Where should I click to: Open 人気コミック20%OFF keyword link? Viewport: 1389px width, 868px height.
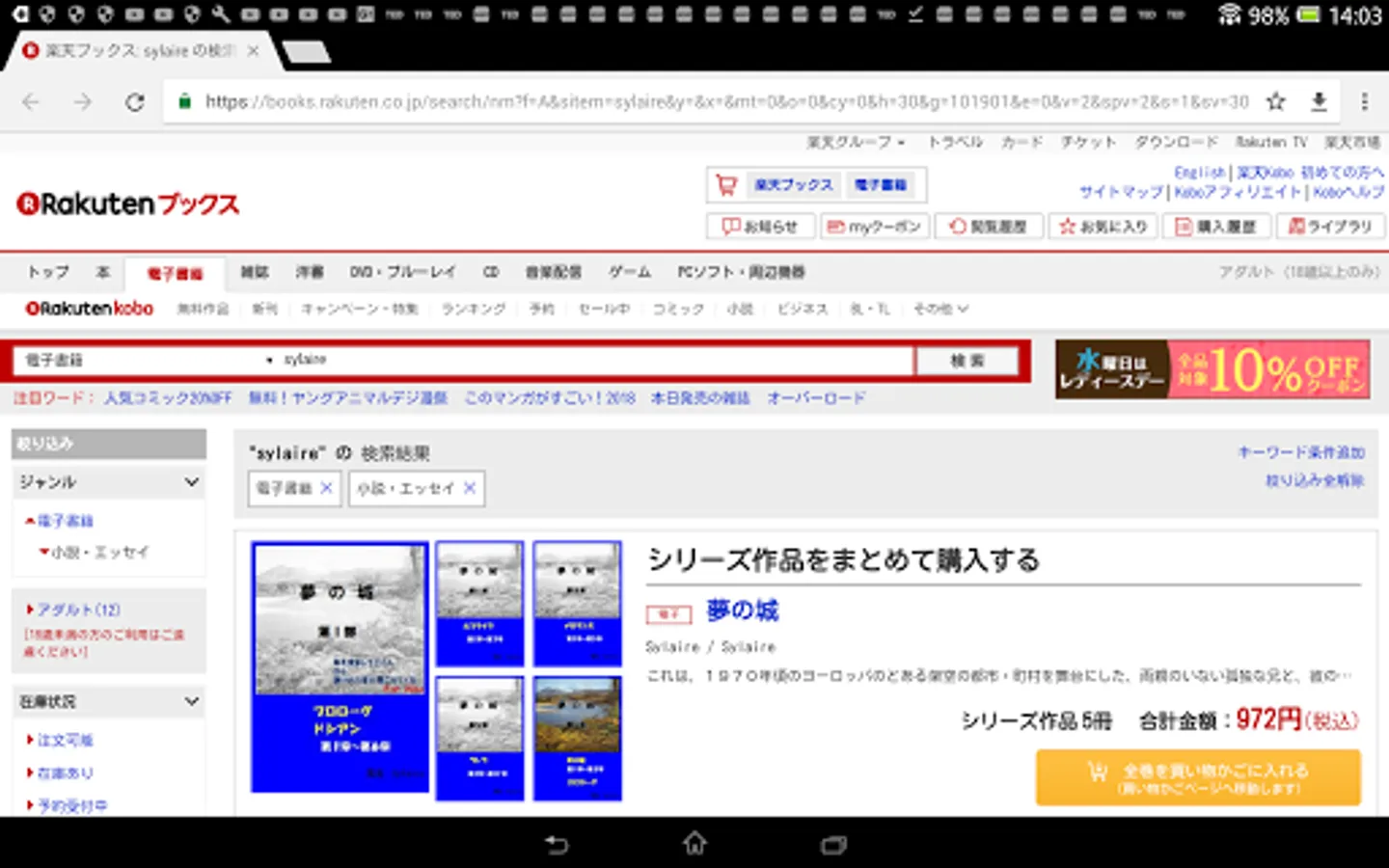click(x=168, y=397)
